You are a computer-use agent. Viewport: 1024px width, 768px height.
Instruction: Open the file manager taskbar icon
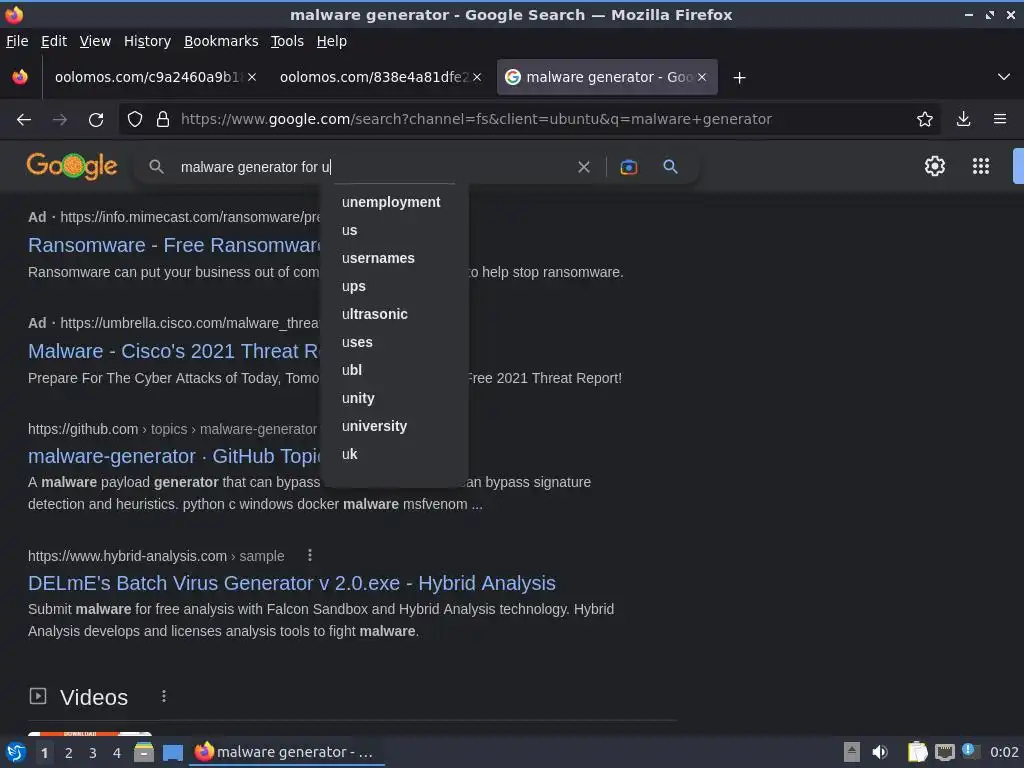(144, 753)
